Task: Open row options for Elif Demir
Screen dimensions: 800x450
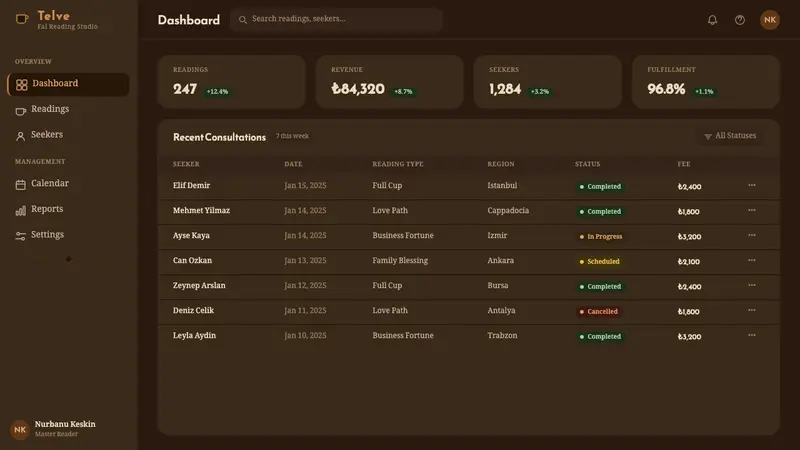Action: 752,185
